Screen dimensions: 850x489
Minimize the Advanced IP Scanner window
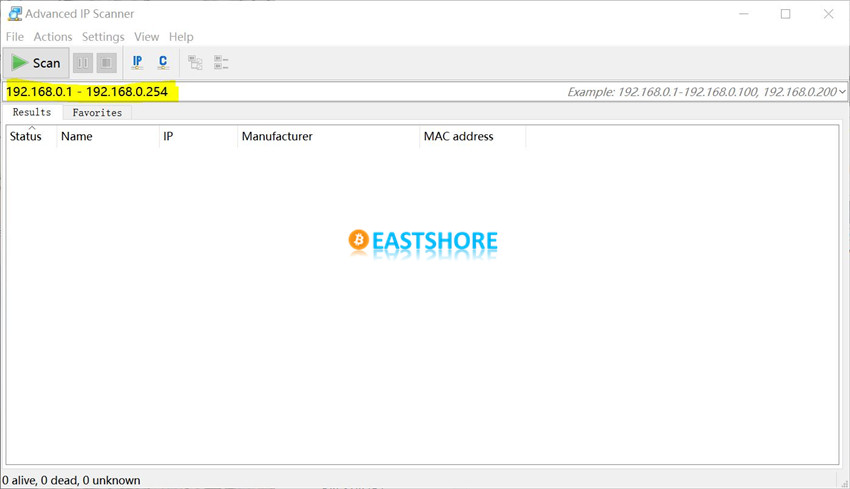pyautogui.click(x=744, y=14)
